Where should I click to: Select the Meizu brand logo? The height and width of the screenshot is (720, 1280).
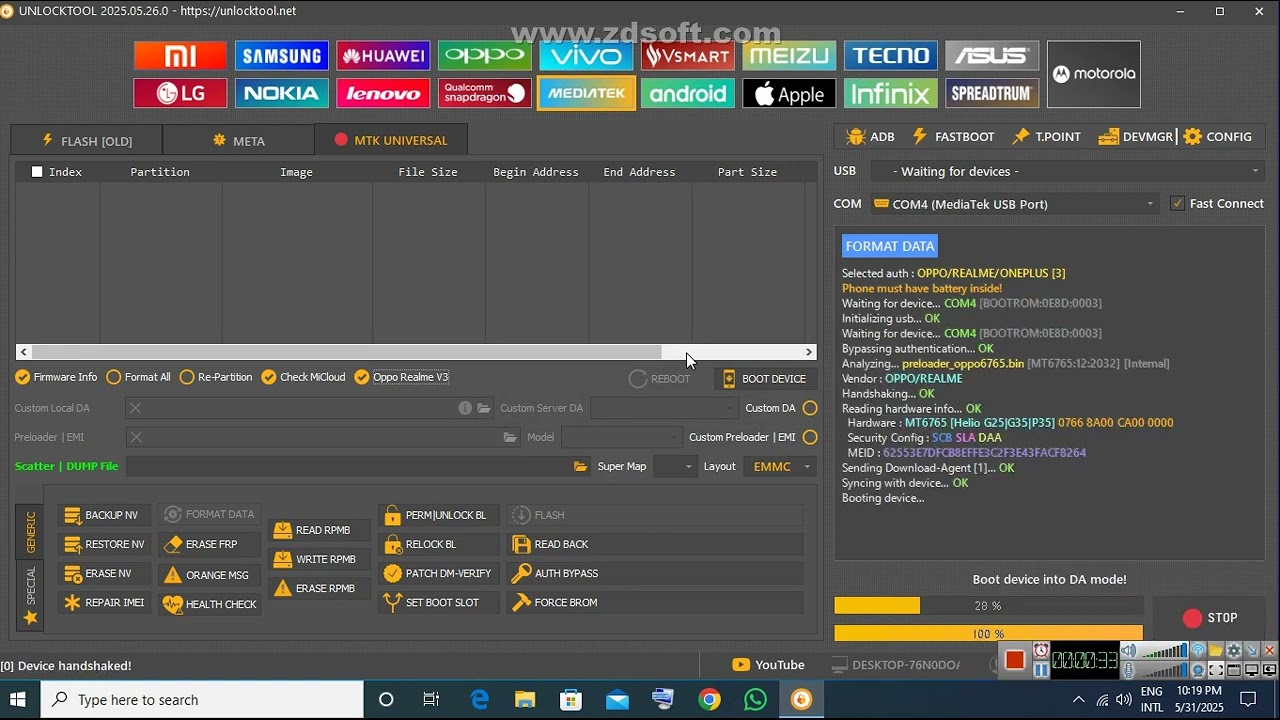coord(789,56)
